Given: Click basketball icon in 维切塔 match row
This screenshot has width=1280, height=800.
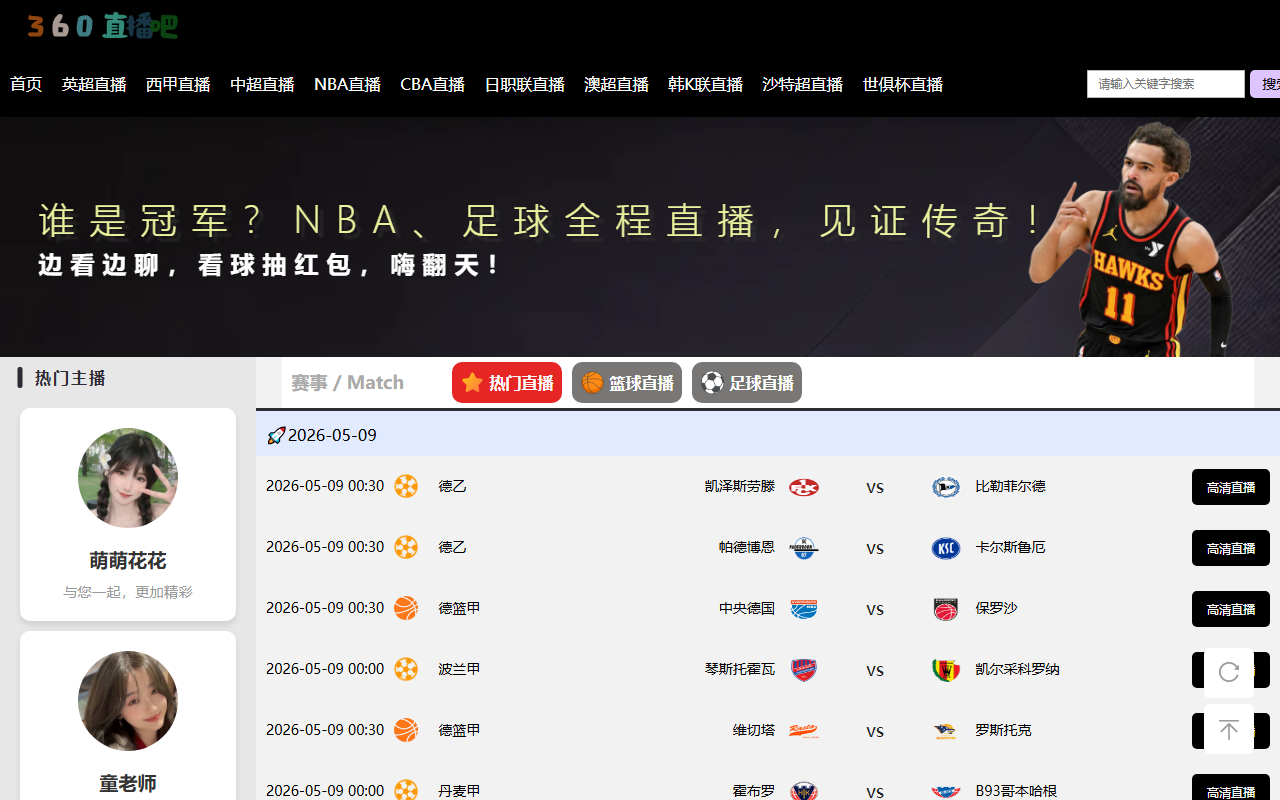Looking at the screenshot, I should tap(406, 730).
